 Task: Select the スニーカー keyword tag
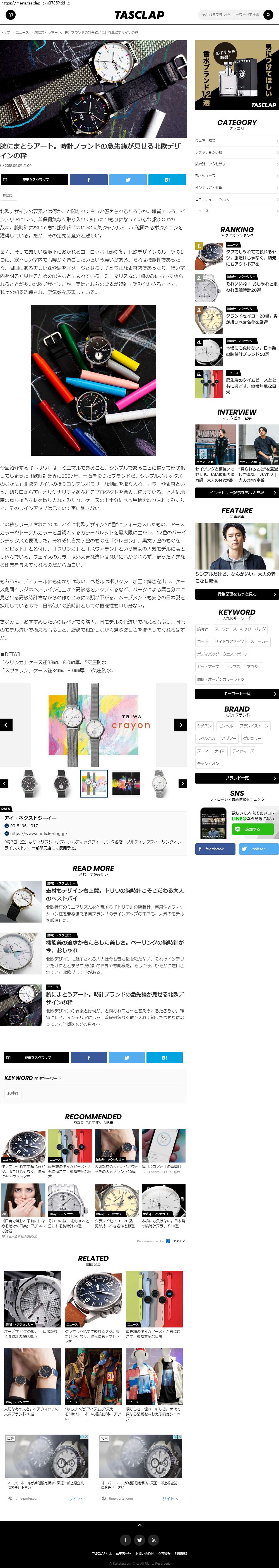(x=259, y=642)
